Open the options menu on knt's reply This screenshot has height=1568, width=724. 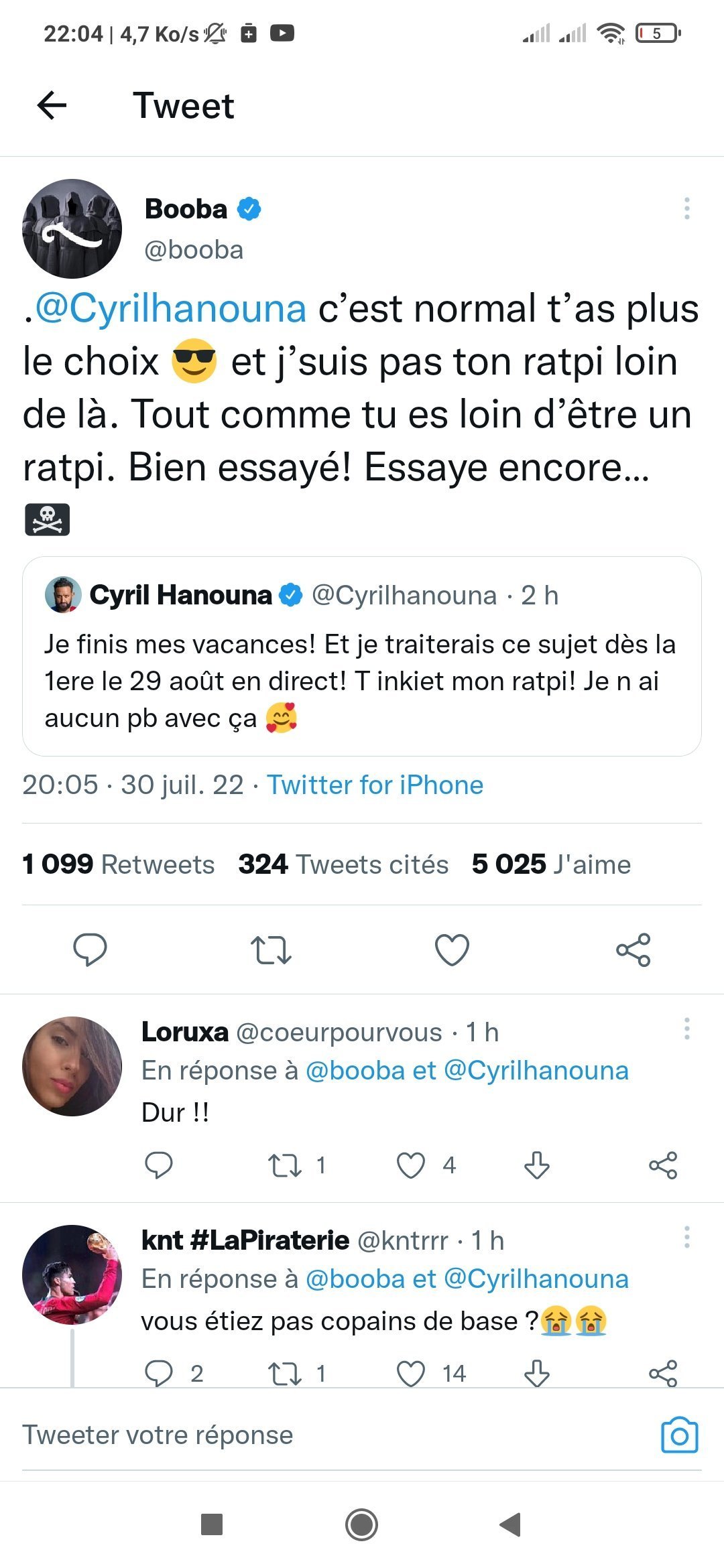point(686,1237)
